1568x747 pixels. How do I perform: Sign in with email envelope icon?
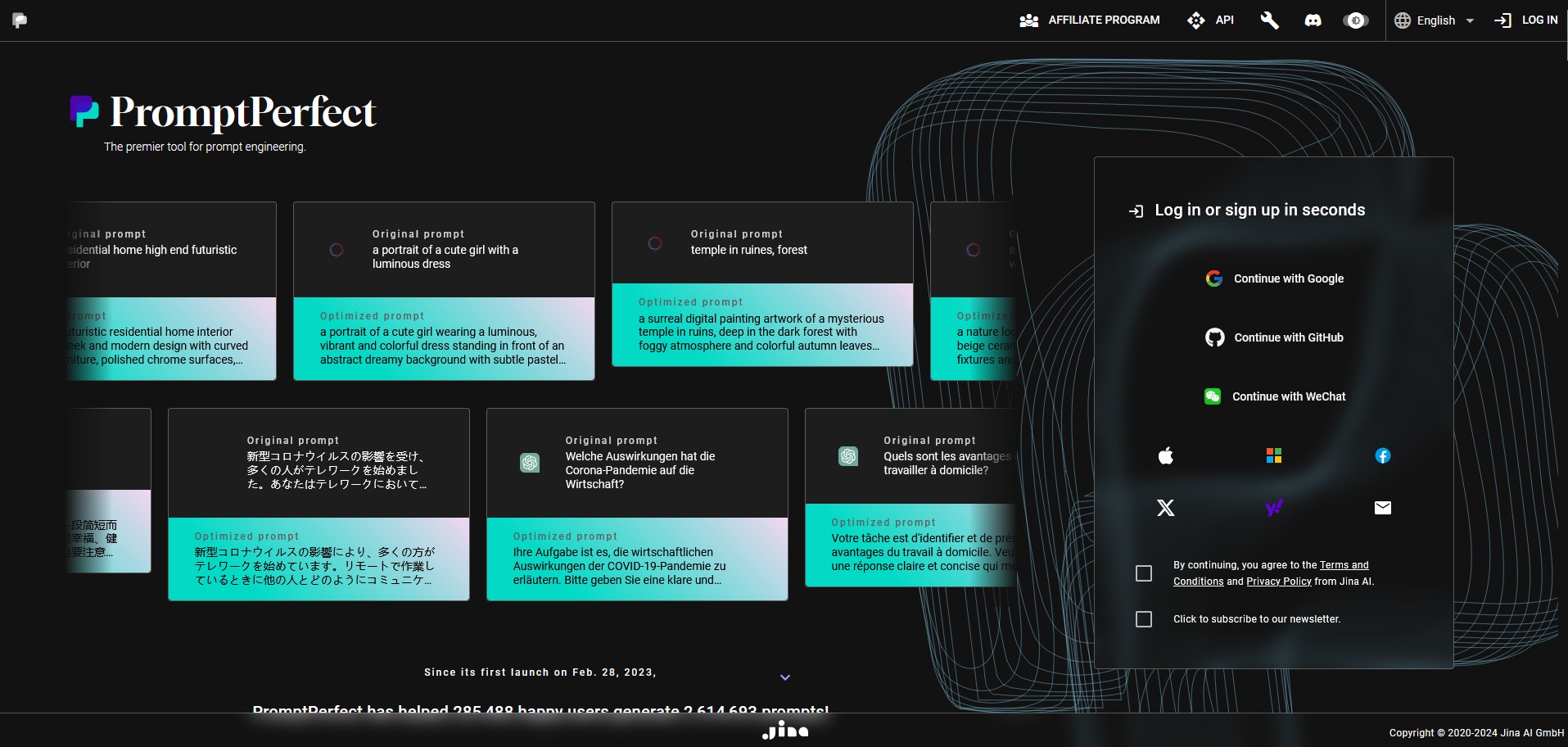[1382, 508]
